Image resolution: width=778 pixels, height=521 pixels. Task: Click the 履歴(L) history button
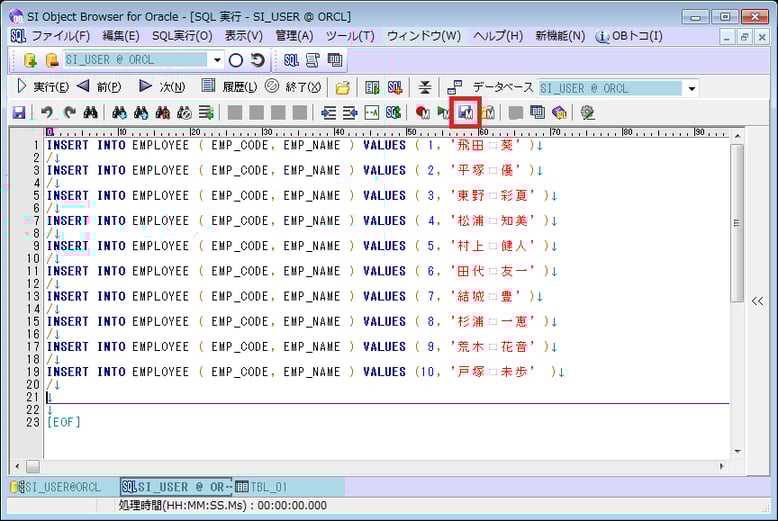tap(229, 87)
